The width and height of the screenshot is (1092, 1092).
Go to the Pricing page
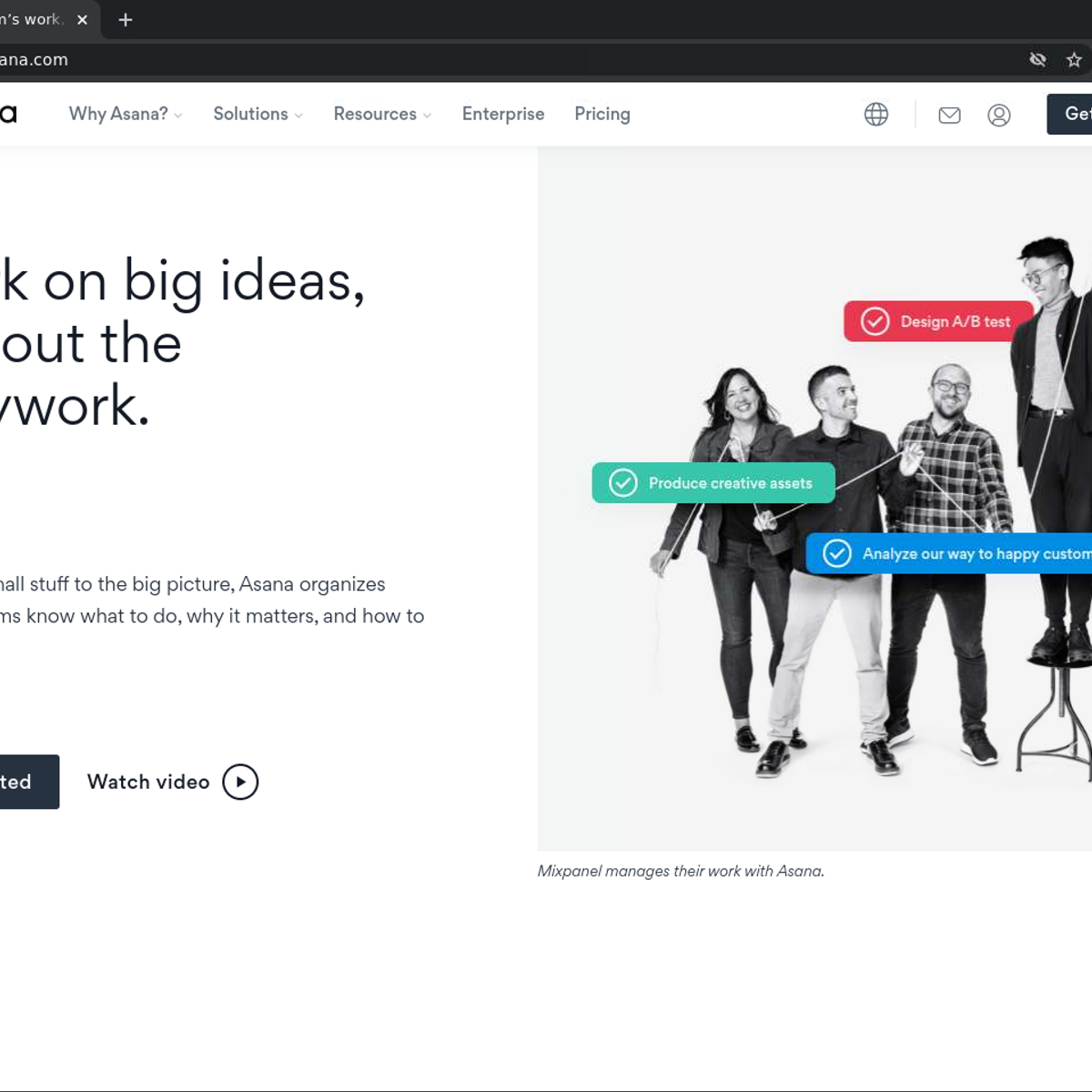pos(602,114)
